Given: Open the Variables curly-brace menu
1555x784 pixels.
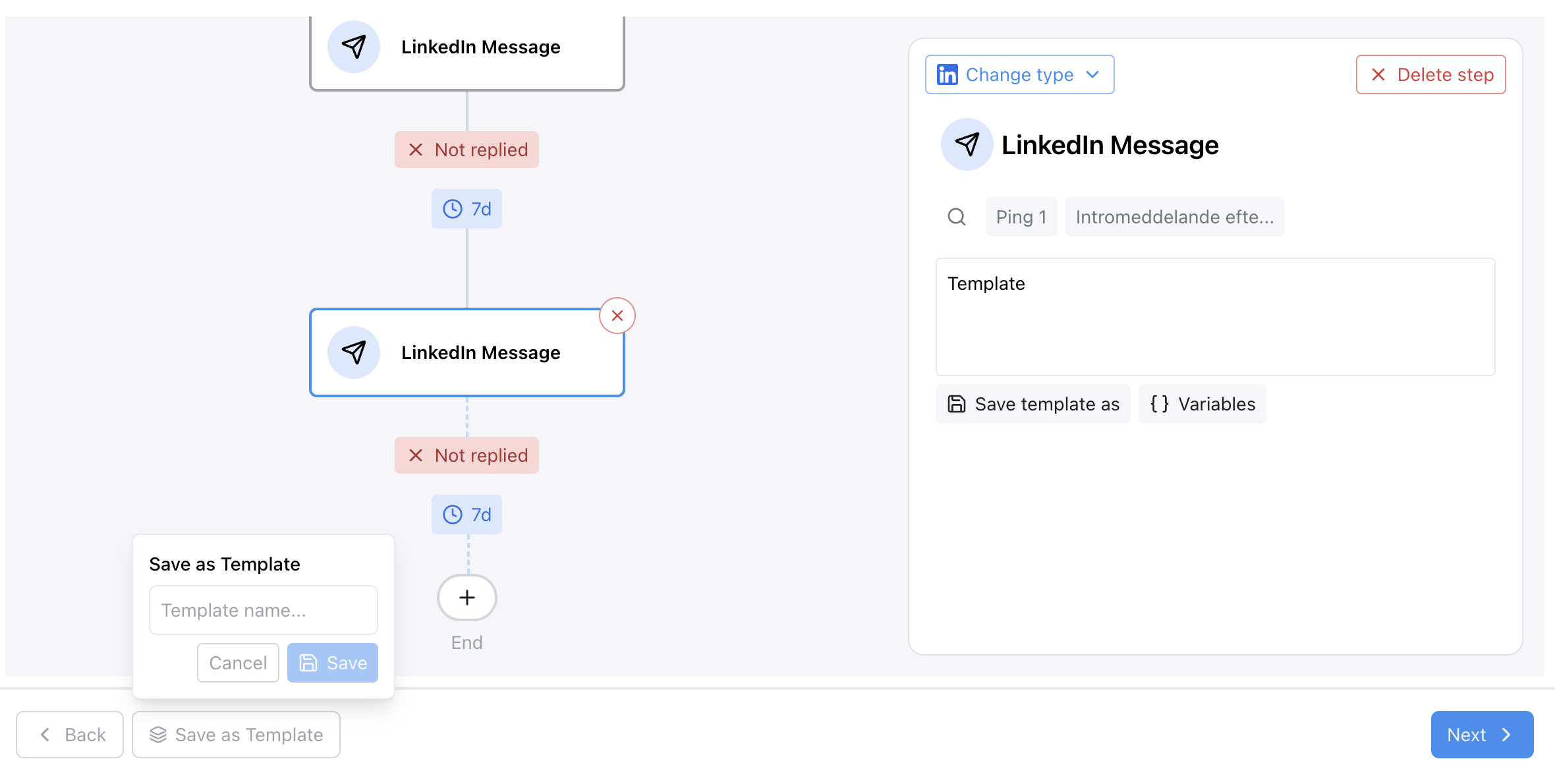Looking at the screenshot, I should 1202,404.
